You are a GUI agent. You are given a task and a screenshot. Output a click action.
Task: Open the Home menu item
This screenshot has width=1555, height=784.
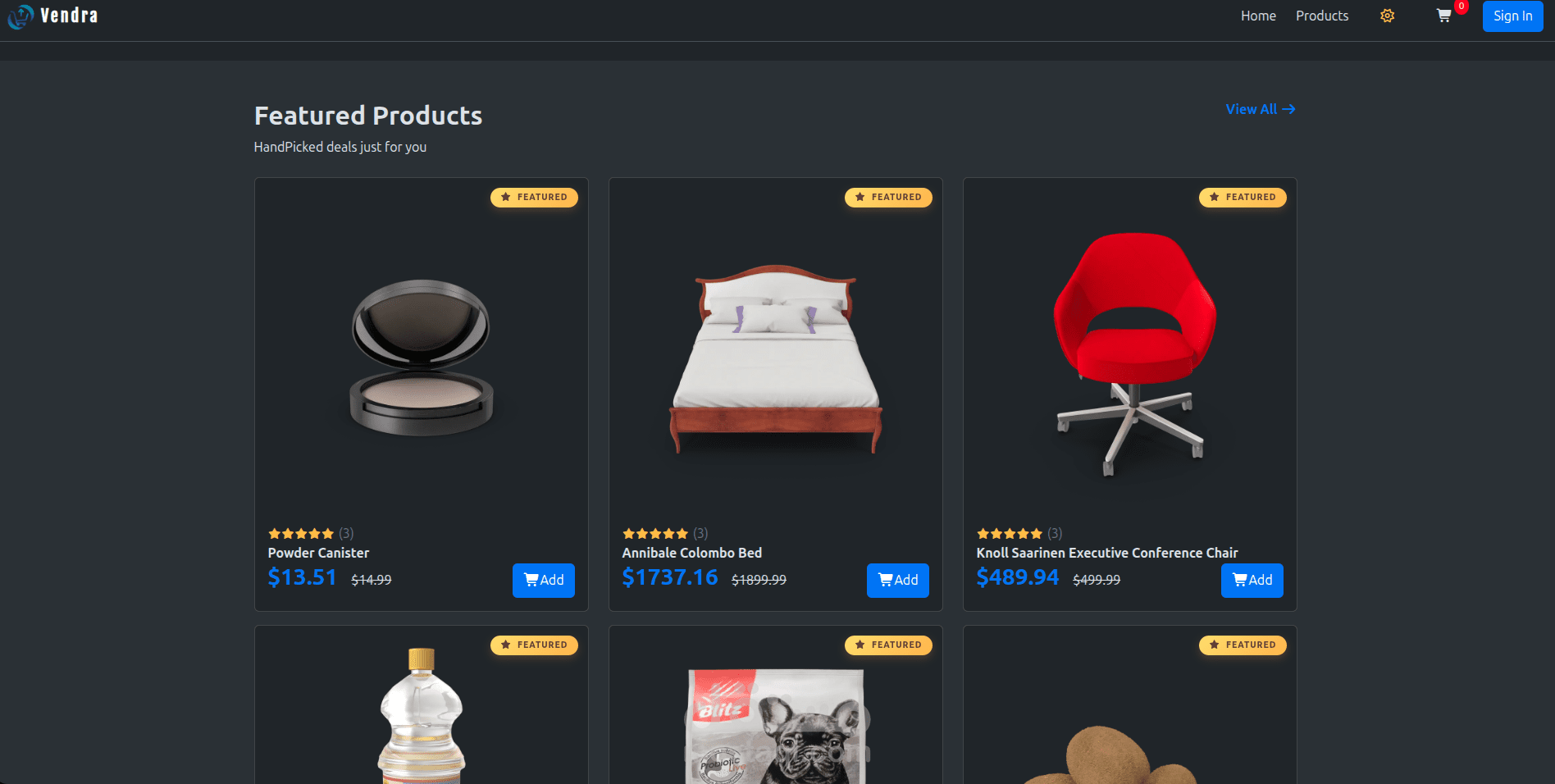coord(1258,16)
